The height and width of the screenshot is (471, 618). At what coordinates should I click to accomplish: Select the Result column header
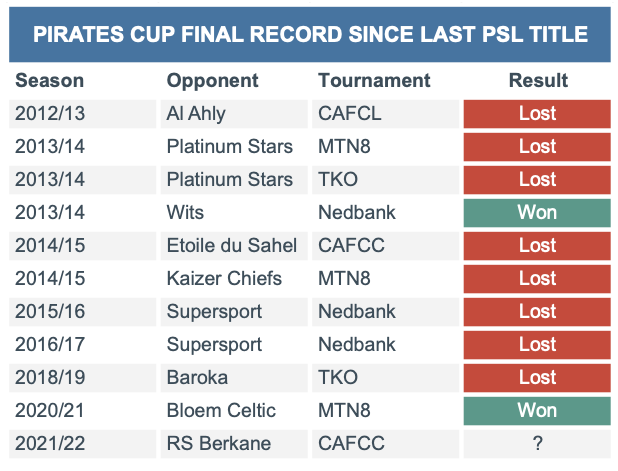[x=538, y=81]
